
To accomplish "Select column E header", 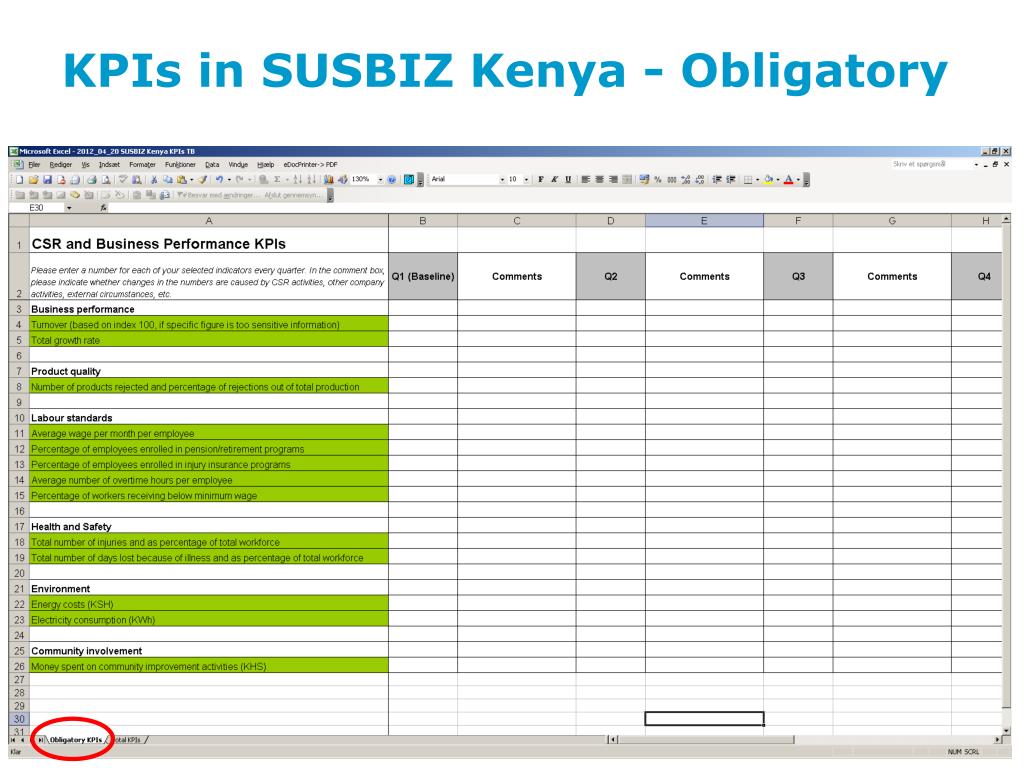I will point(704,221).
